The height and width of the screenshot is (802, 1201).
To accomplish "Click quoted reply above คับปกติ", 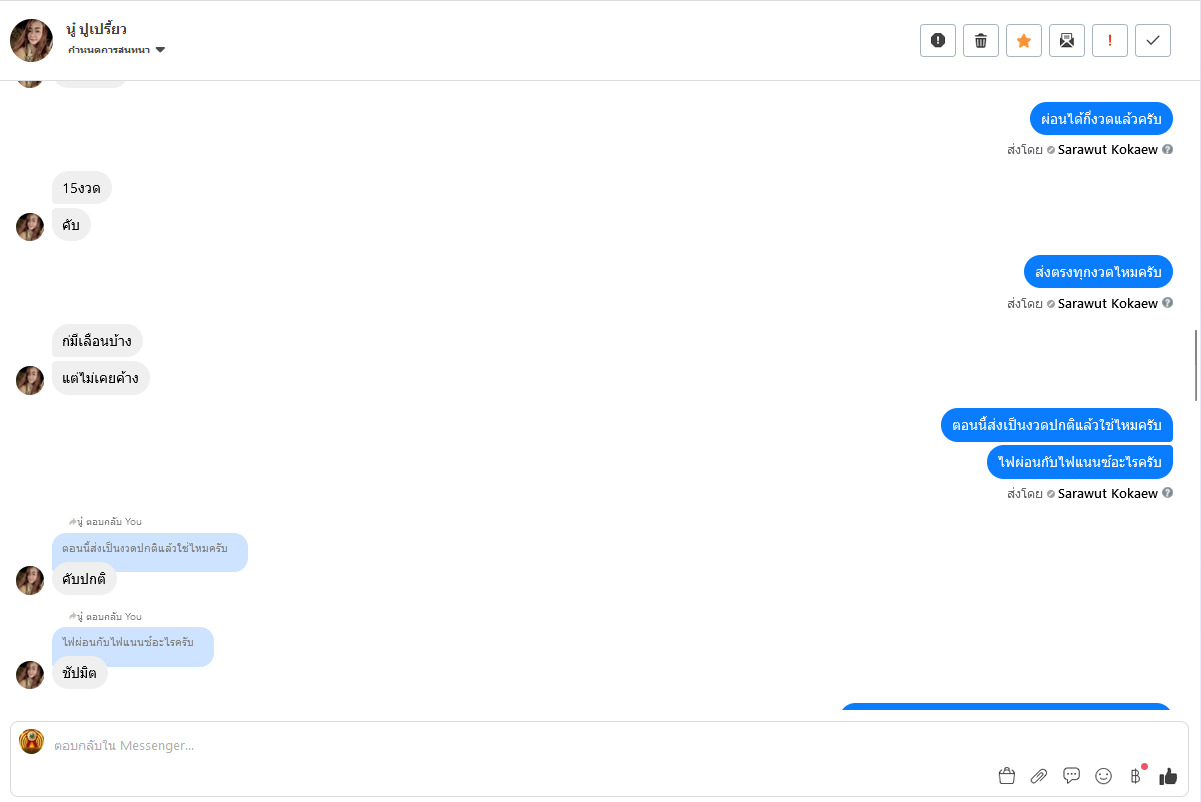I will (149, 549).
